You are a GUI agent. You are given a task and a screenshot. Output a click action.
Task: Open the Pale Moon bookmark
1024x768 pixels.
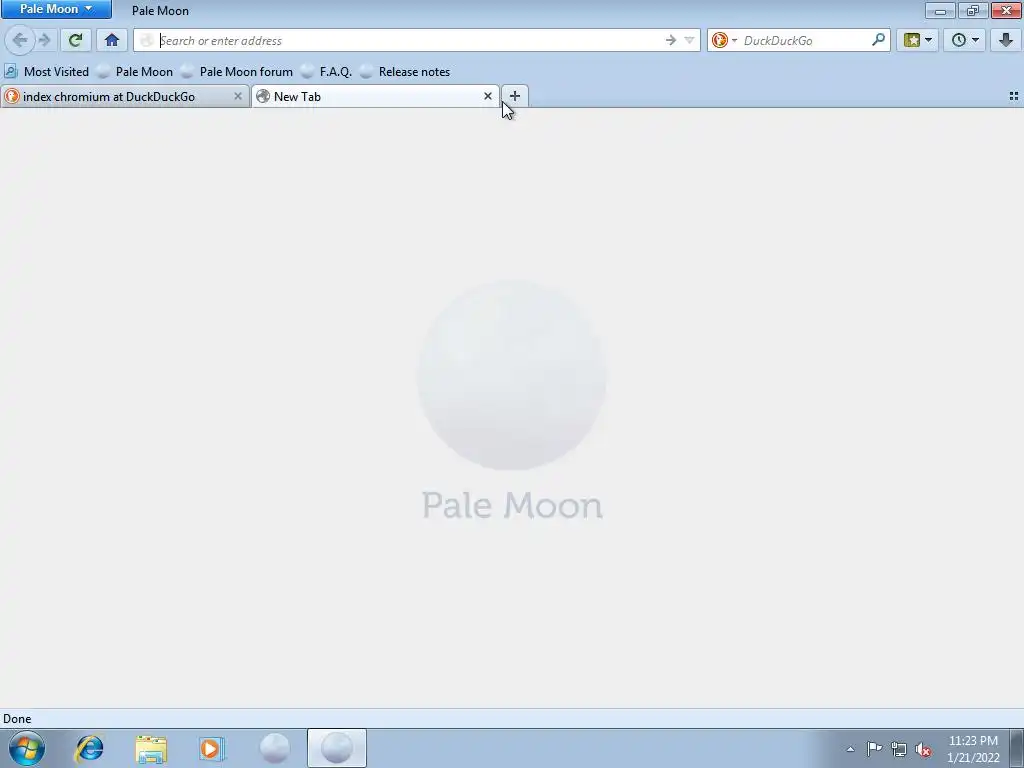click(135, 72)
